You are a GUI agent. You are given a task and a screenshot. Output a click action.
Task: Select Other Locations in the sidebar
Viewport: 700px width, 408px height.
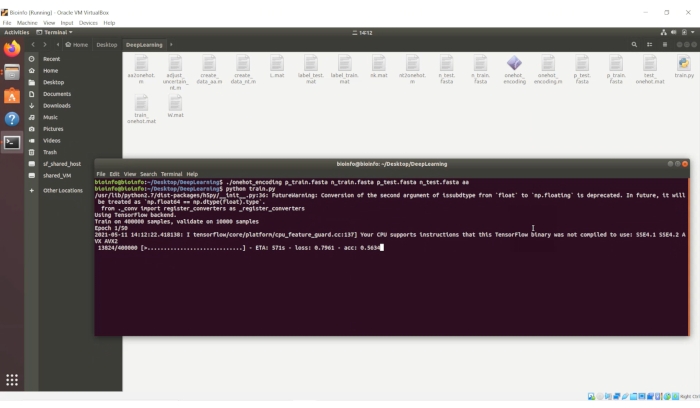pos(63,190)
